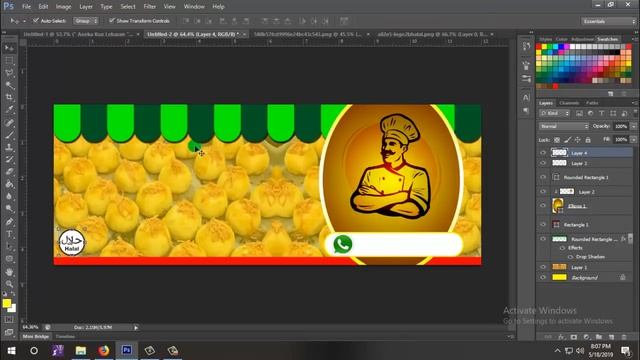Select the Magic Wand tool
The width and height of the screenshot is (640, 360).
click(9, 85)
